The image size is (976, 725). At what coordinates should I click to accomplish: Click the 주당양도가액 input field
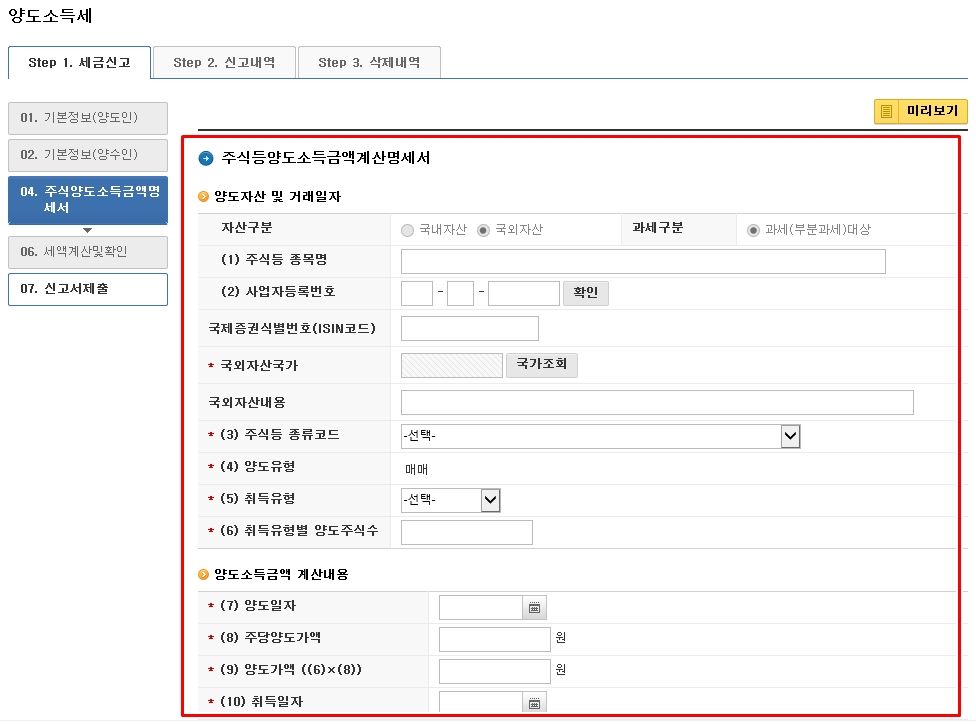tap(495, 640)
